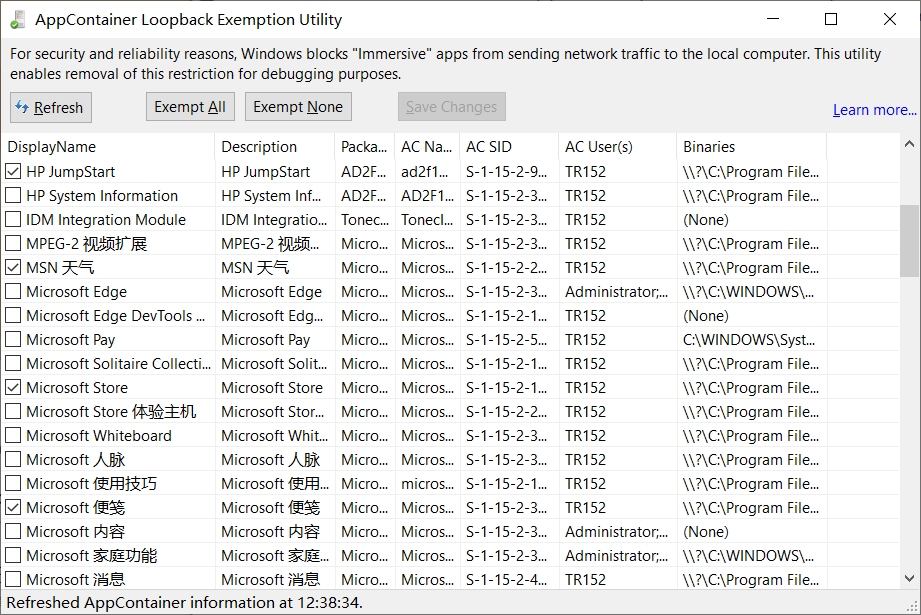The image size is (921, 615).
Task: Disable the MSN 天气 exemption
Action: pos(13,267)
